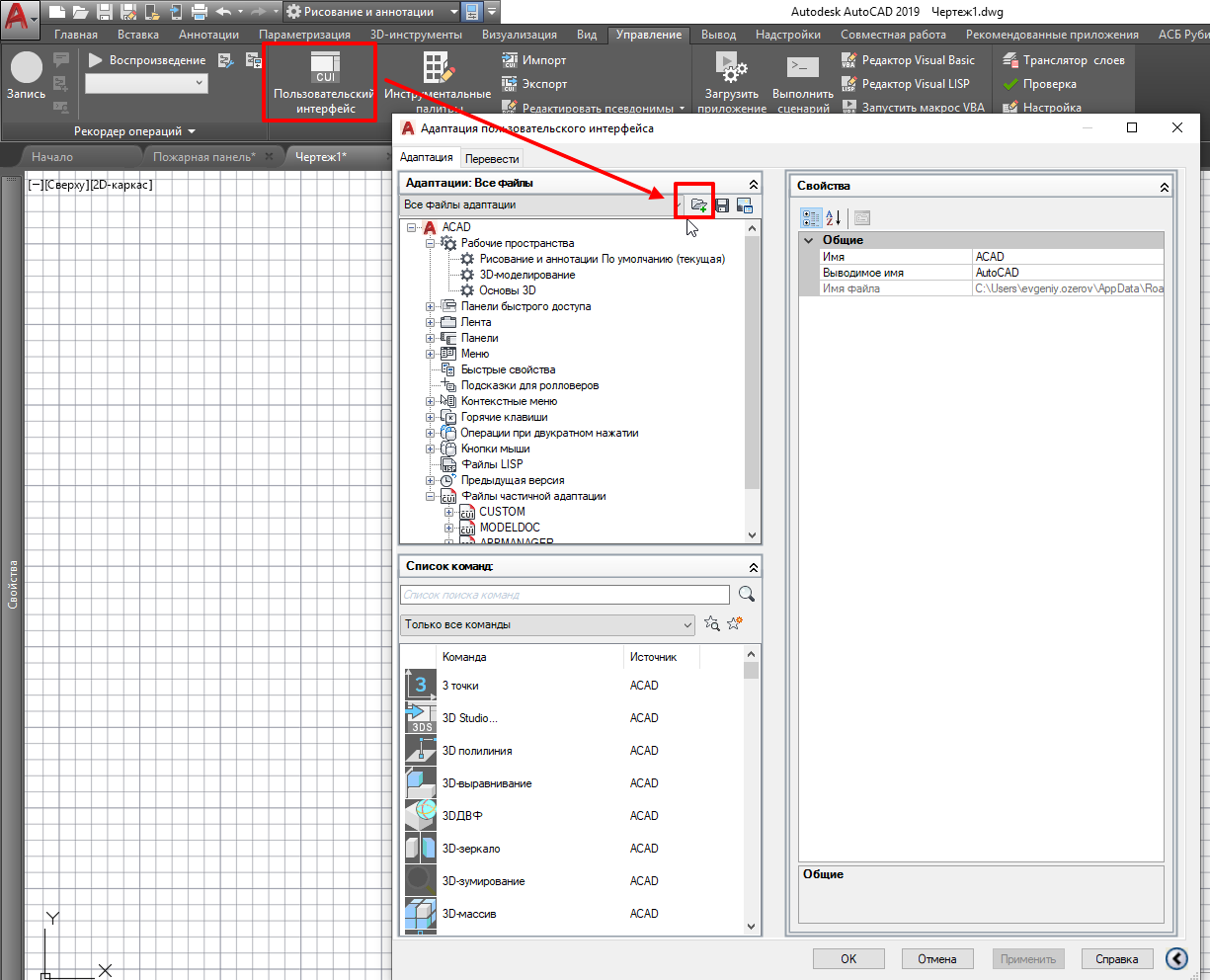Select Быстрые свойства tree item

click(x=508, y=369)
